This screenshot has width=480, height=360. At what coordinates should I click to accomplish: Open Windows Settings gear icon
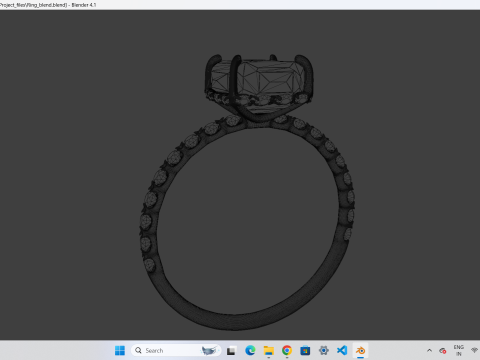coord(324,351)
